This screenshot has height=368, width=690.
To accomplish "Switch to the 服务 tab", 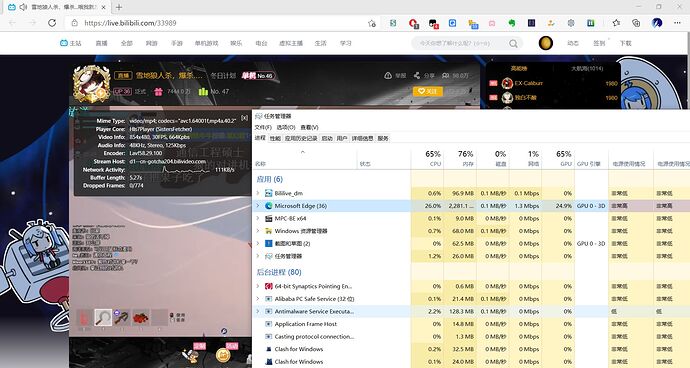I will coord(383,138).
